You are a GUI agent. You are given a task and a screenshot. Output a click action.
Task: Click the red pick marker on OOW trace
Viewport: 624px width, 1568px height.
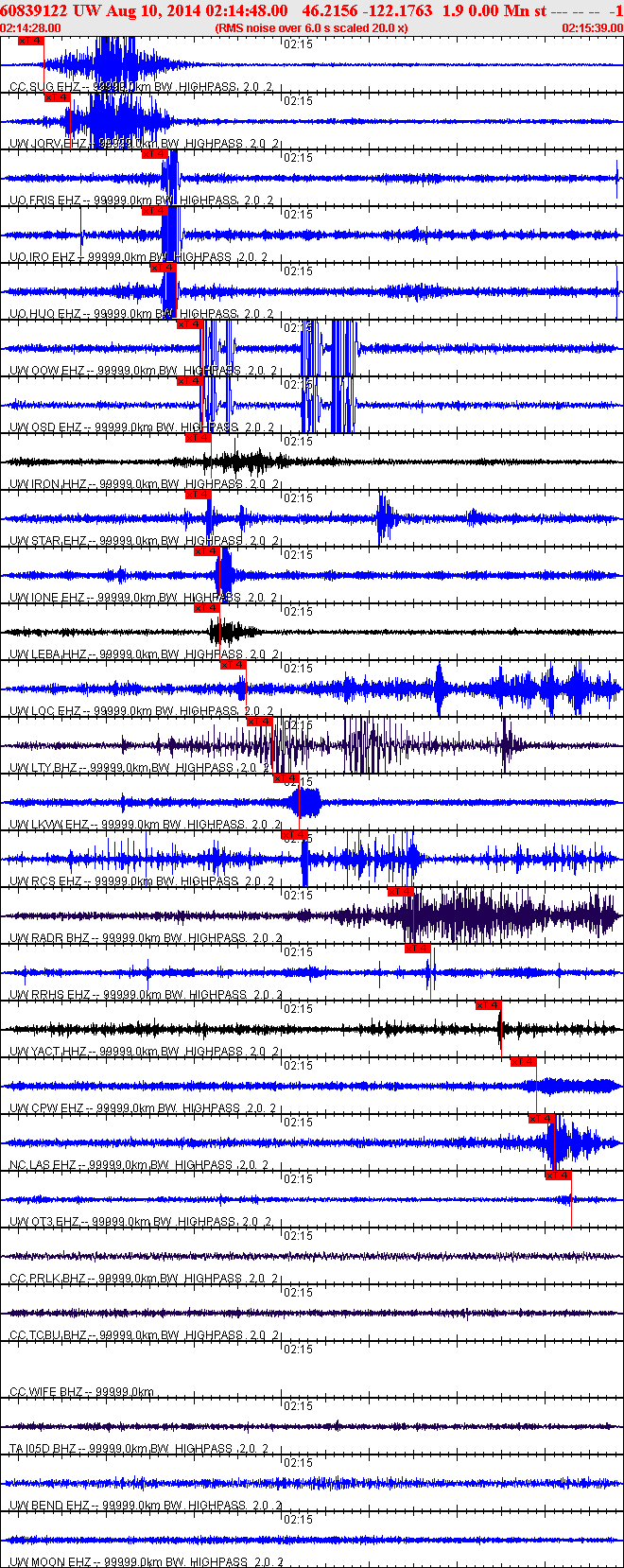point(190,324)
